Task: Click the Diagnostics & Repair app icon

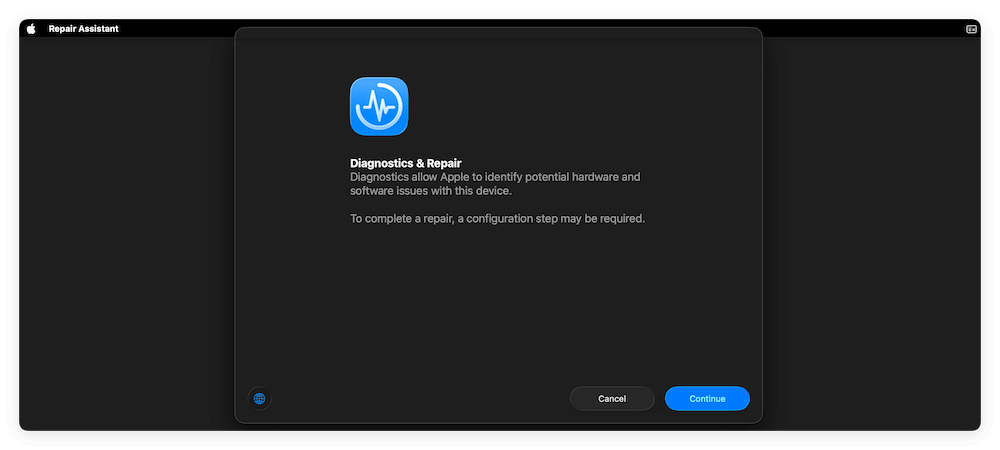Action: click(x=379, y=106)
